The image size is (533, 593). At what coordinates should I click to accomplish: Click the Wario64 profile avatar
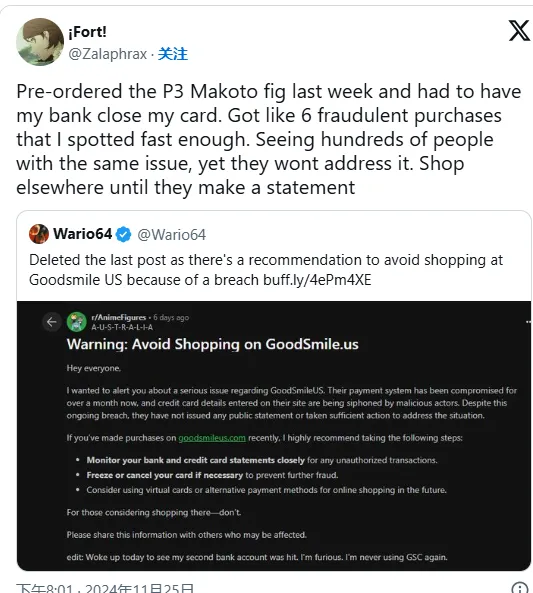[39, 234]
